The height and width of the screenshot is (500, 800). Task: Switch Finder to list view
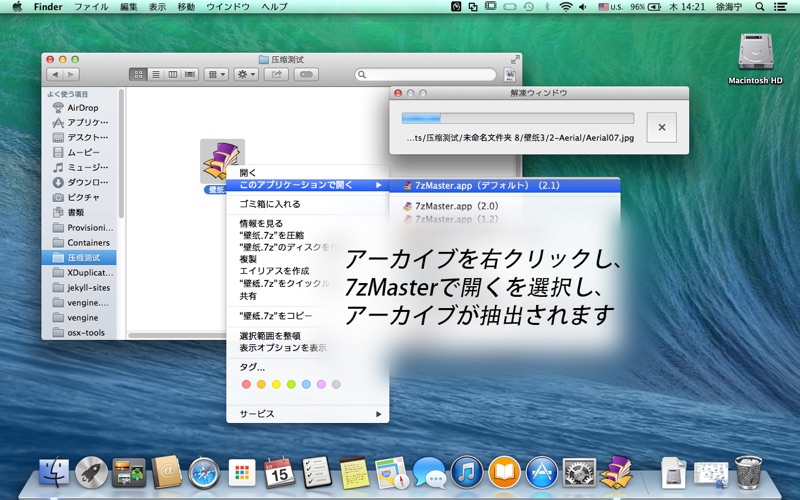pyautogui.click(x=156, y=74)
